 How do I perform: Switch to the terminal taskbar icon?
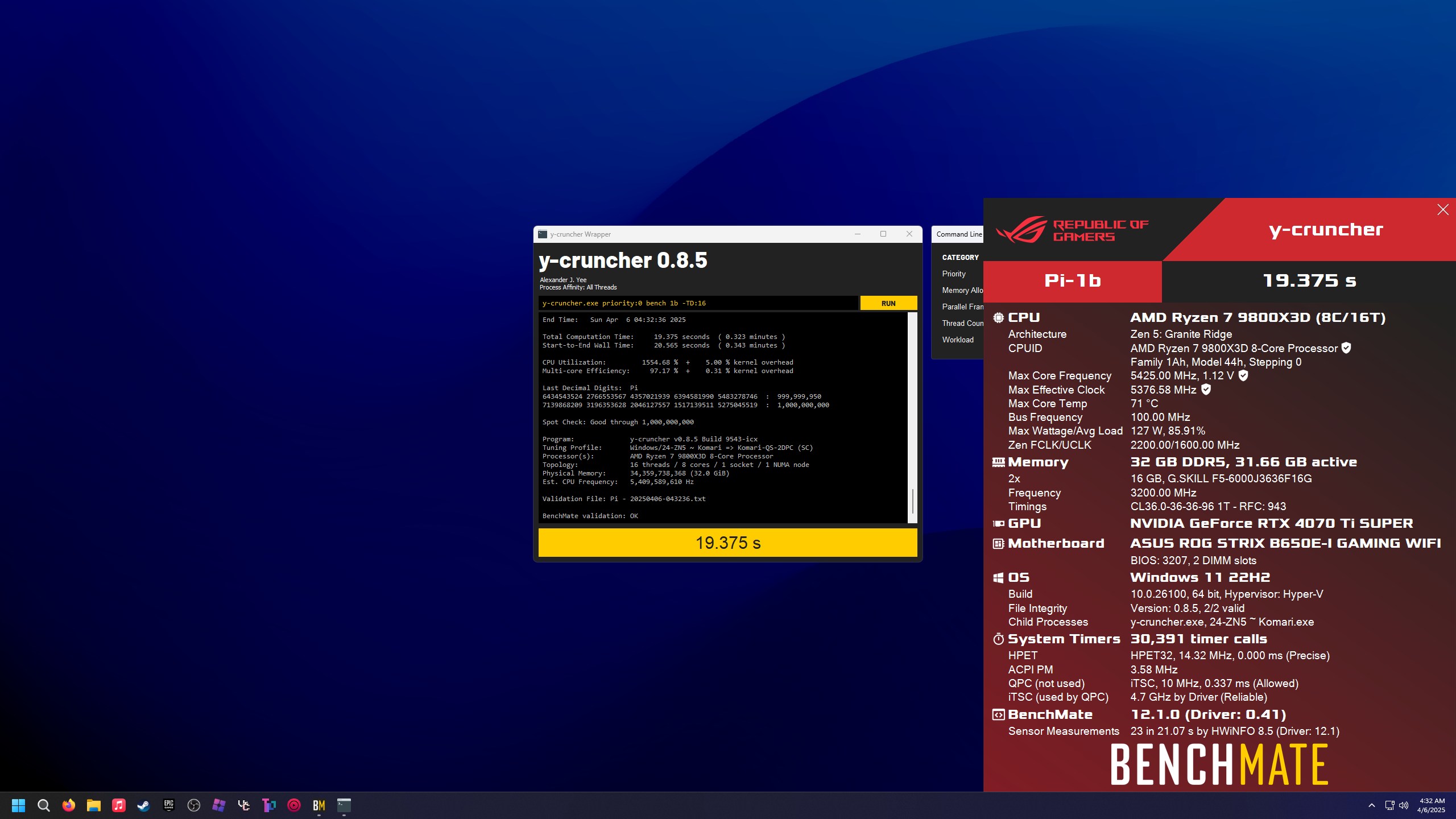[344, 805]
